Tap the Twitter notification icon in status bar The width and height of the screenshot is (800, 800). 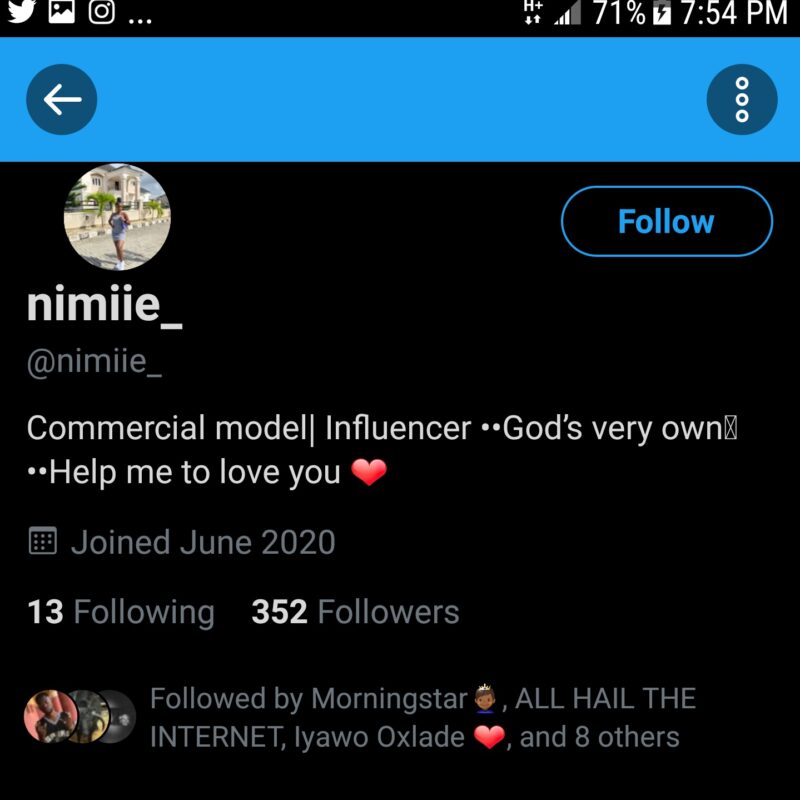[x=21, y=12]
